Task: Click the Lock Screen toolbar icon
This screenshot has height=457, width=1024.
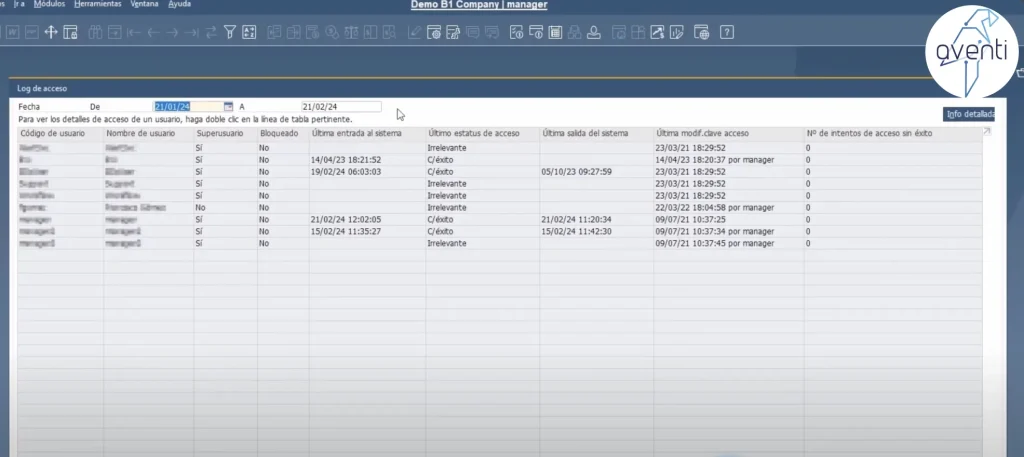Action: click(x=71, y=32)
